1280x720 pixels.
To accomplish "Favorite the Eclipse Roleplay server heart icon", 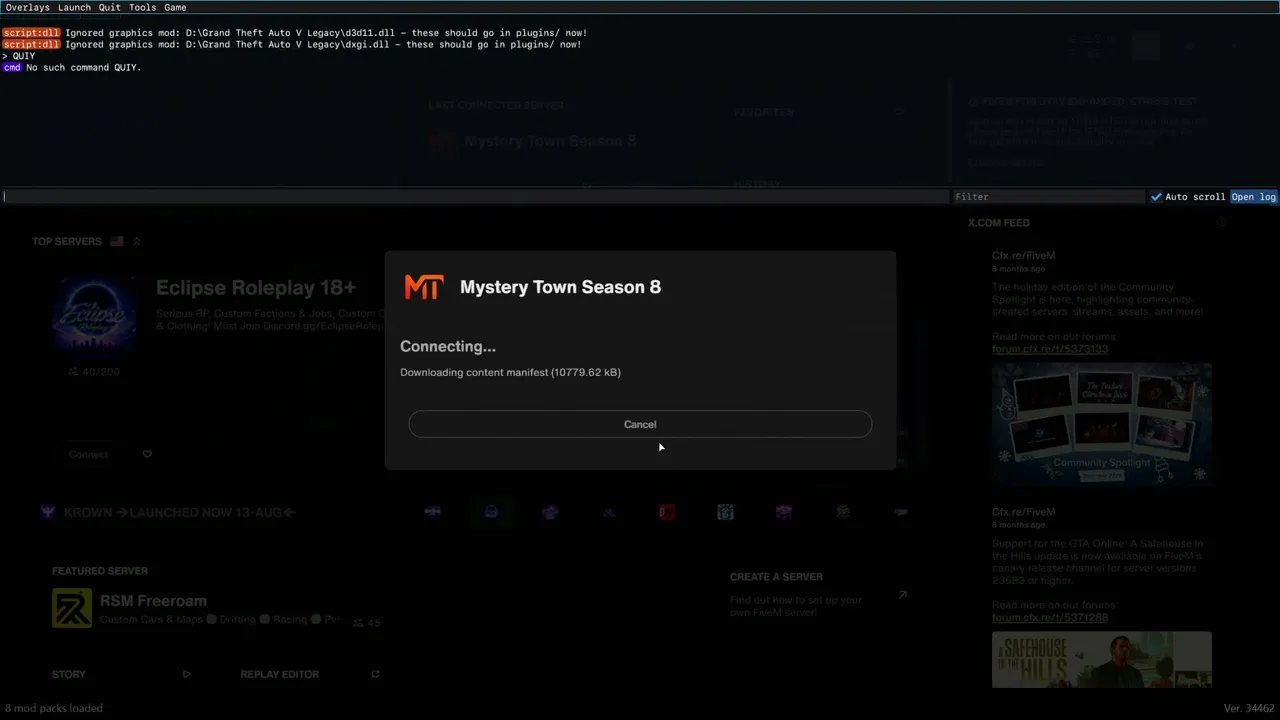I will pyautogui.click(x=147, y=454).
